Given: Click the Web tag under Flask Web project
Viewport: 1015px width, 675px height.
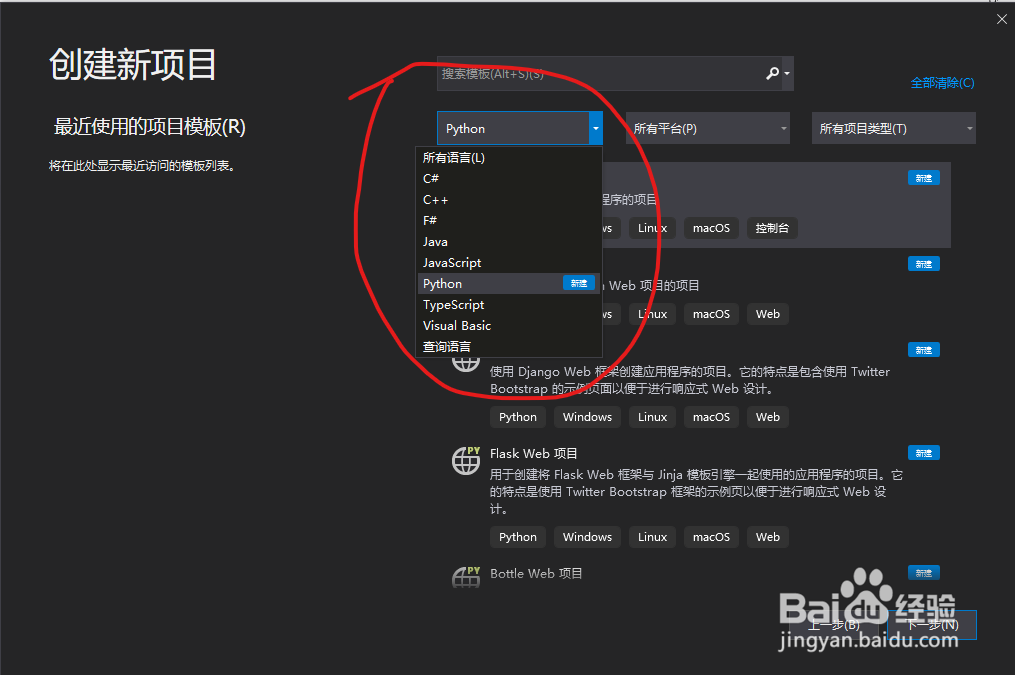Looking at the screenshot, I should point(768,537).
